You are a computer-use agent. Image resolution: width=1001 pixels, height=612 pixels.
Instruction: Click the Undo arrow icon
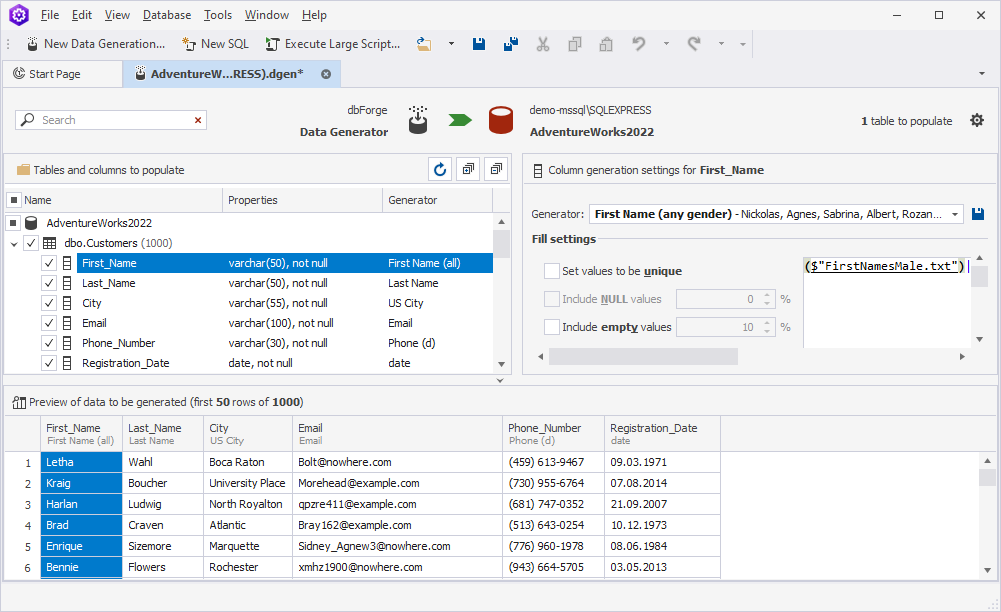[638, 44]
